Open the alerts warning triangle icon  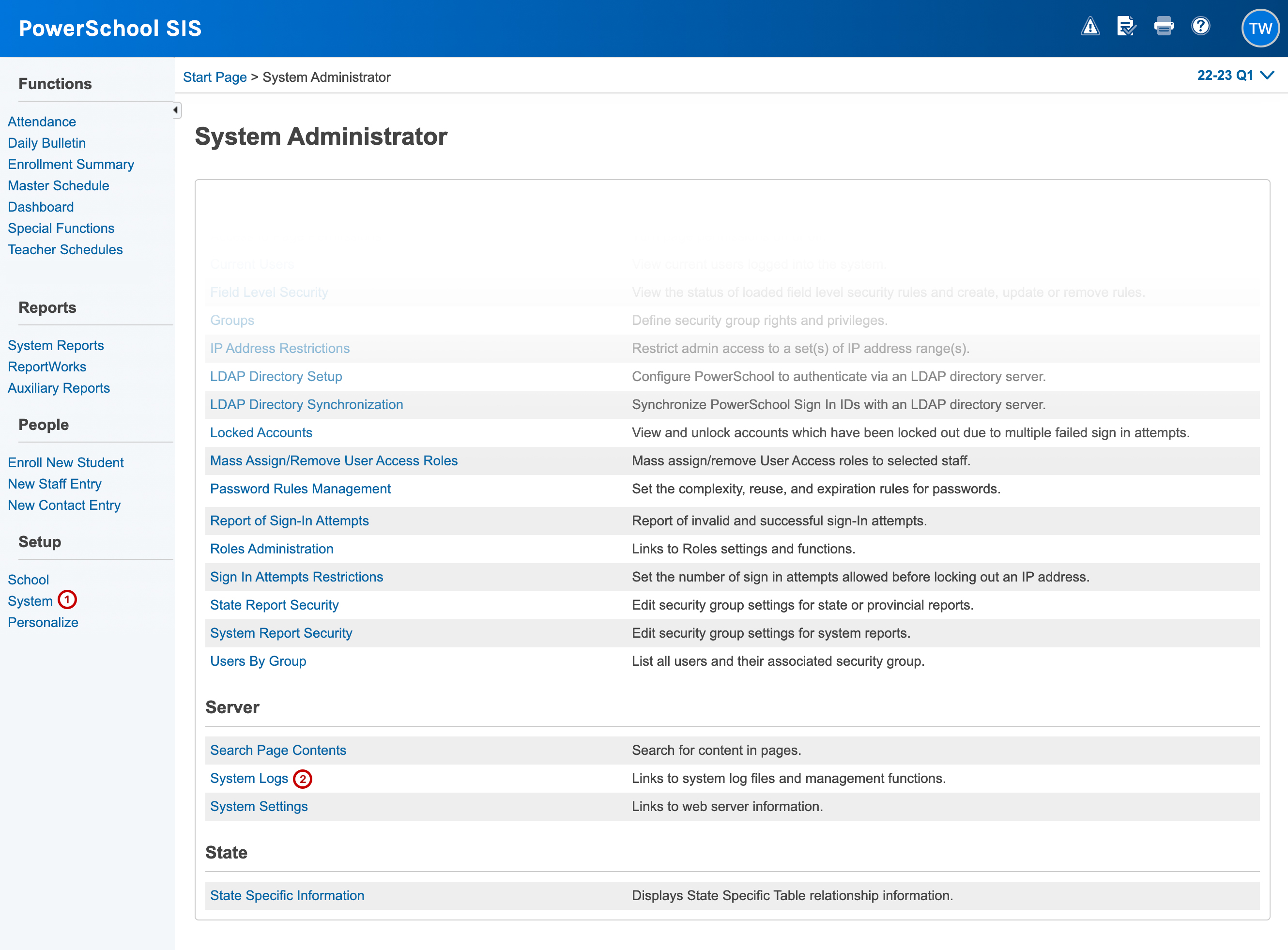point(1090,27)
